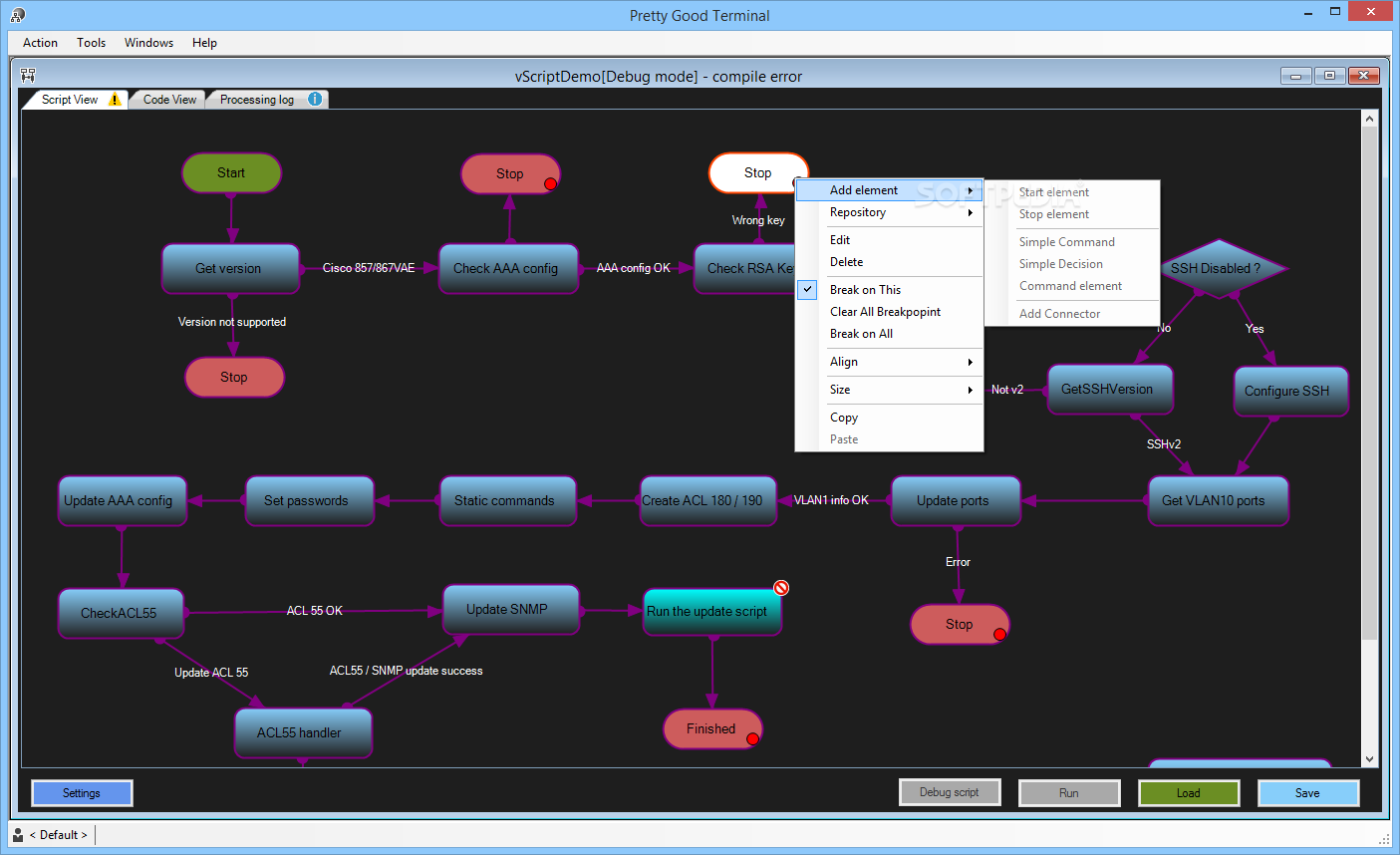
Task: Select the Stop node below Get version
Action: 234,377
